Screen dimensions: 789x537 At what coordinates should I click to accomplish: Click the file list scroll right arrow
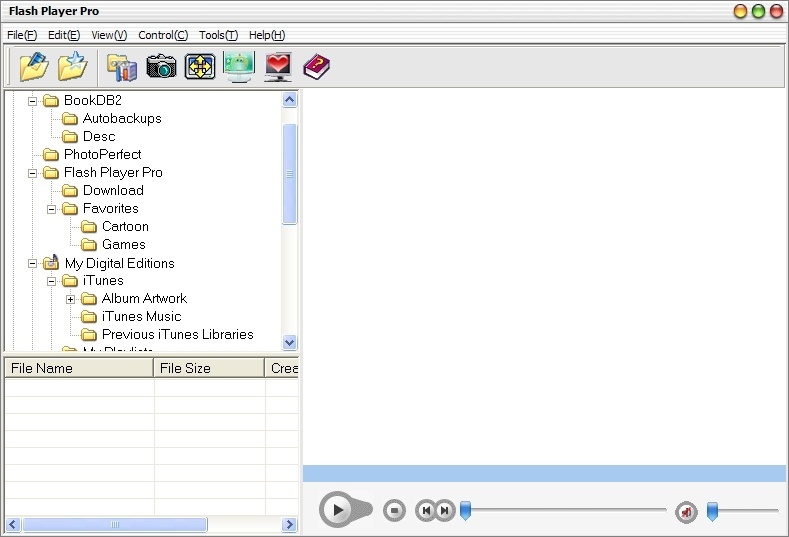point(289,525)
